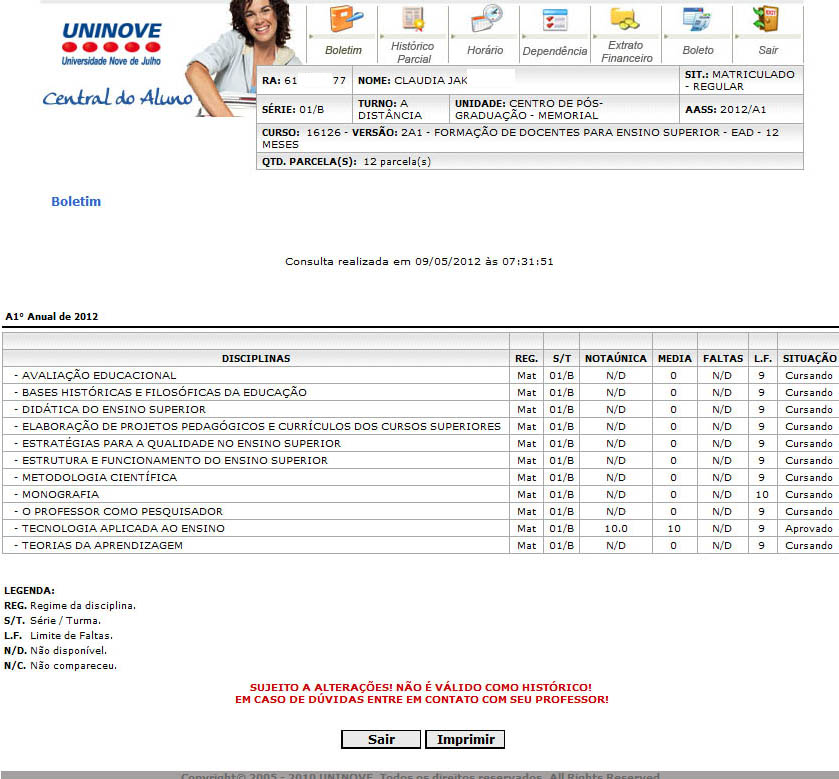Click the MEDIA column header
The image size is (839, 779).
tap(674, 358)
